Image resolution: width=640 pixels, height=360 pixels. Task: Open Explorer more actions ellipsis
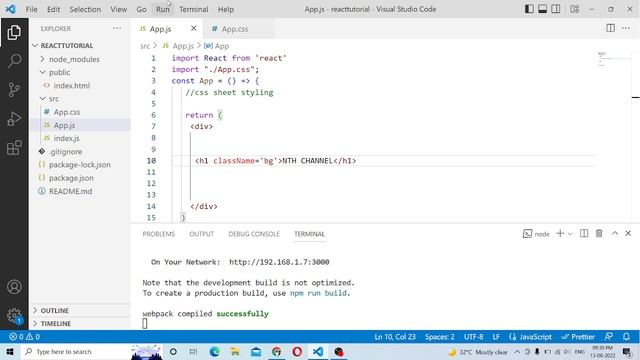(117, 29)
